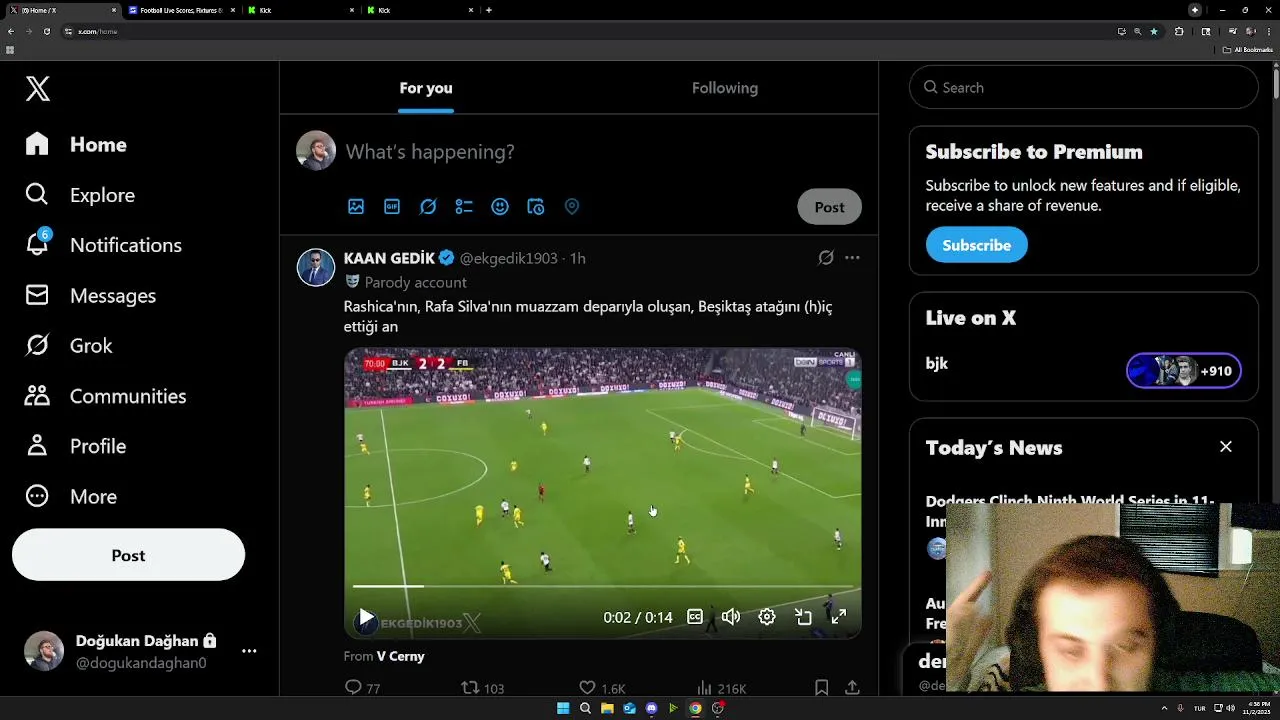Tag a location in the post

tap(572, 206)
